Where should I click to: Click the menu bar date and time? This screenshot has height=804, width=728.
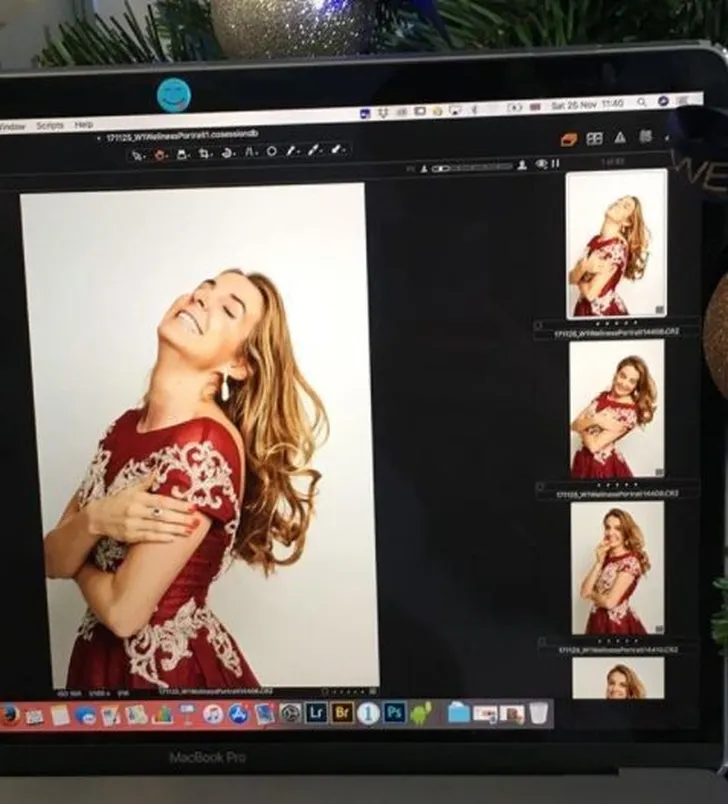pos(589,104)
